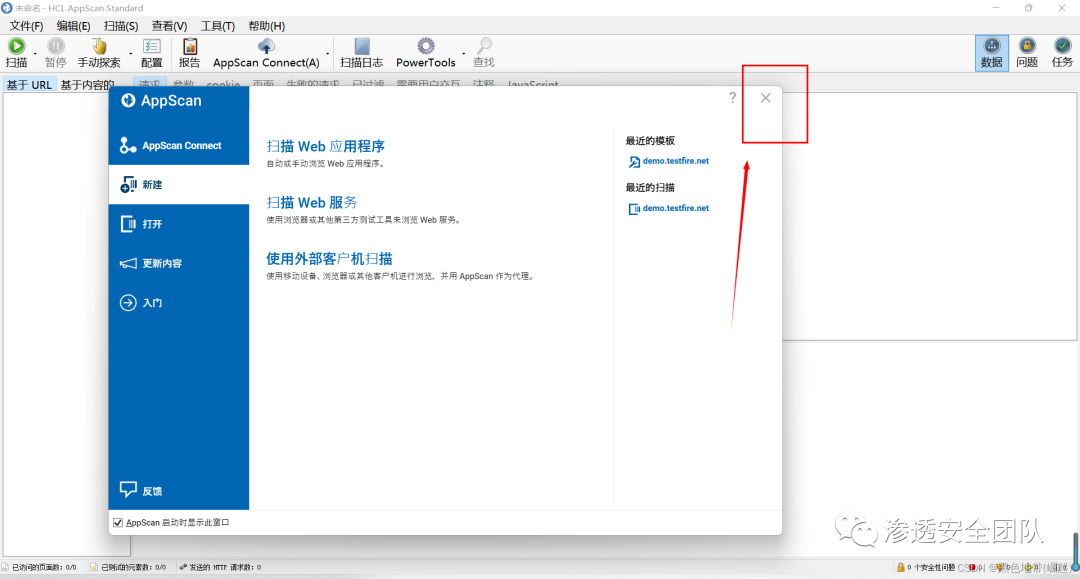Viewport: 1080px width, 579px height.
Task: Click the 查找 search magnifier icon
Action: [484, 46]
